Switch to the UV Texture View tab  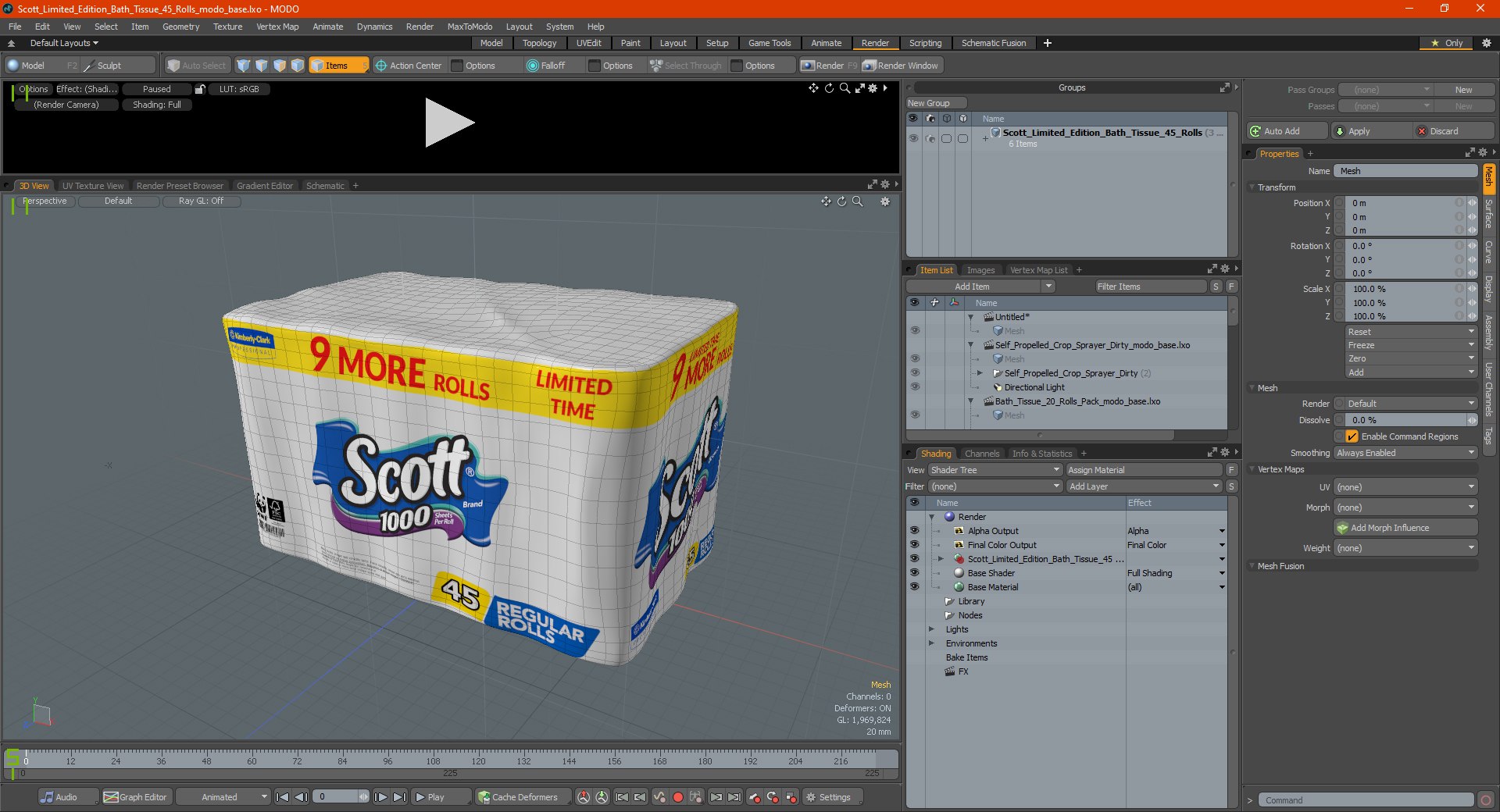(x=92, y=186)
